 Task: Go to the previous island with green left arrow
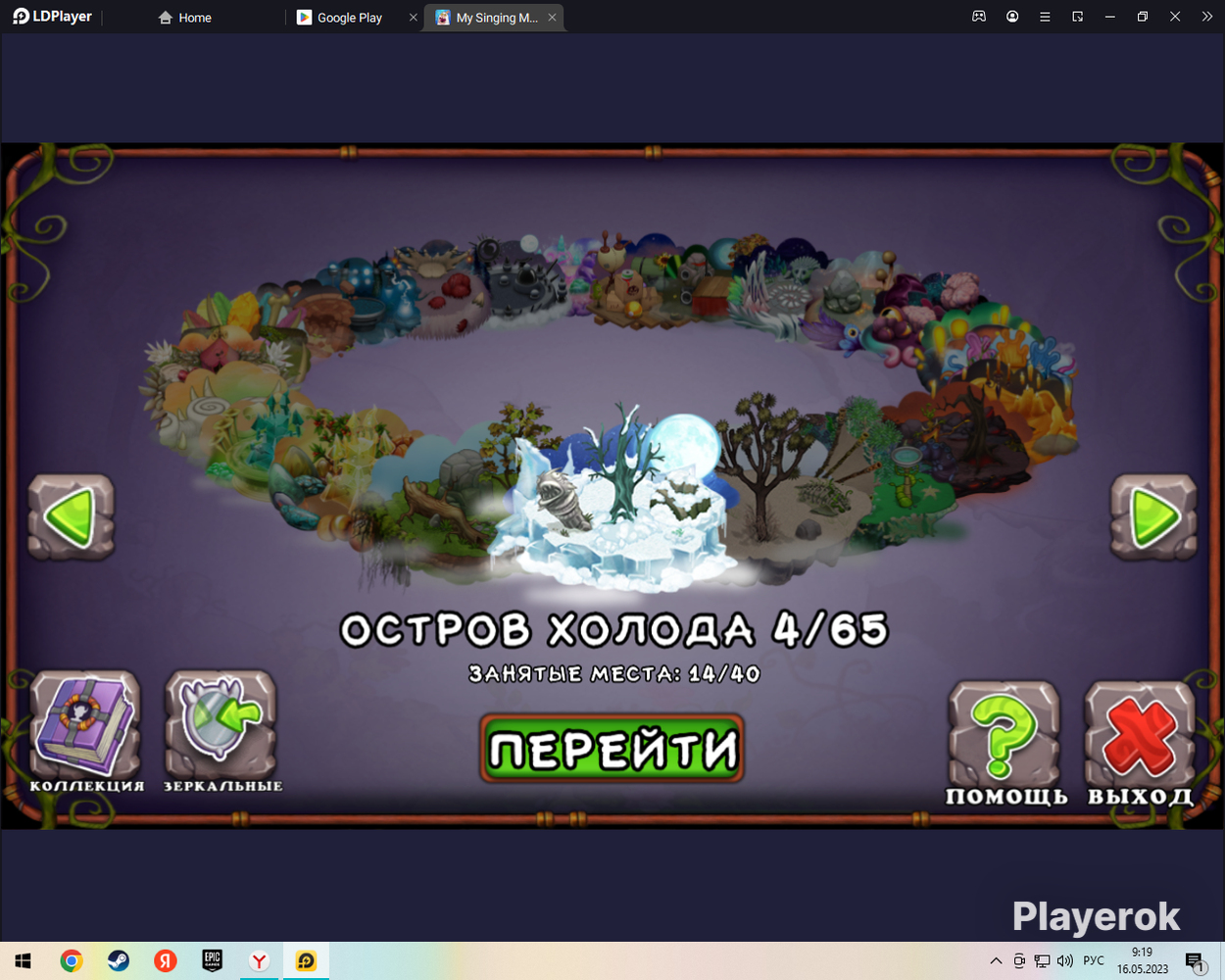(71, 517)
